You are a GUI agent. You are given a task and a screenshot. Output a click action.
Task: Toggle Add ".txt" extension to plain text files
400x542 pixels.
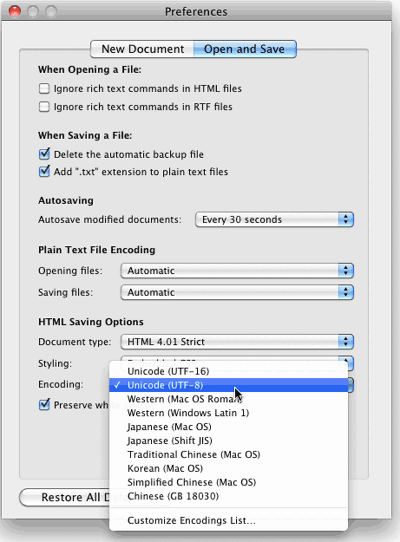[44, 171]
